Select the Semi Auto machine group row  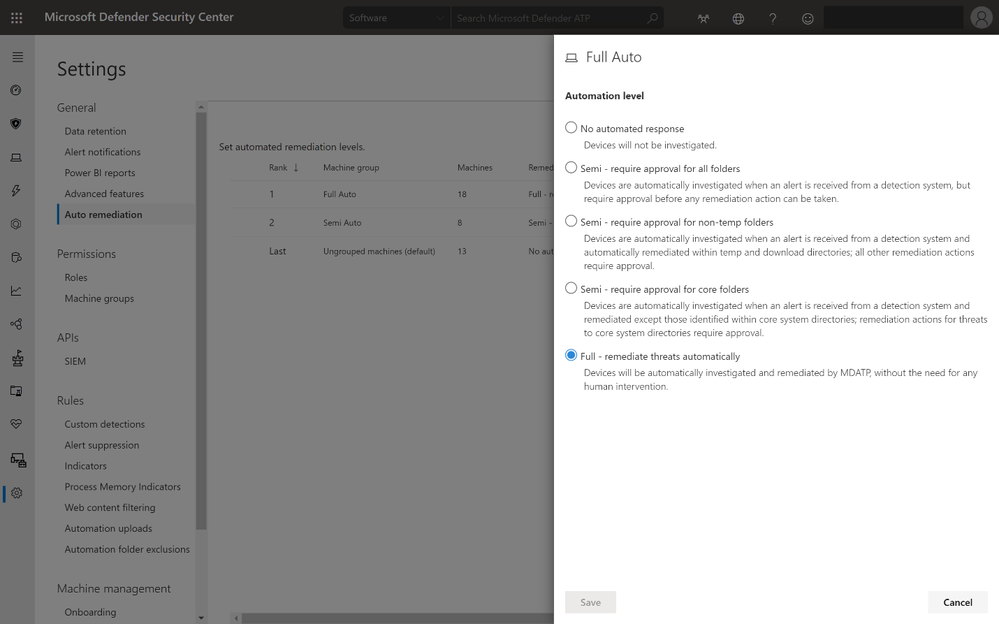[391, 223]
